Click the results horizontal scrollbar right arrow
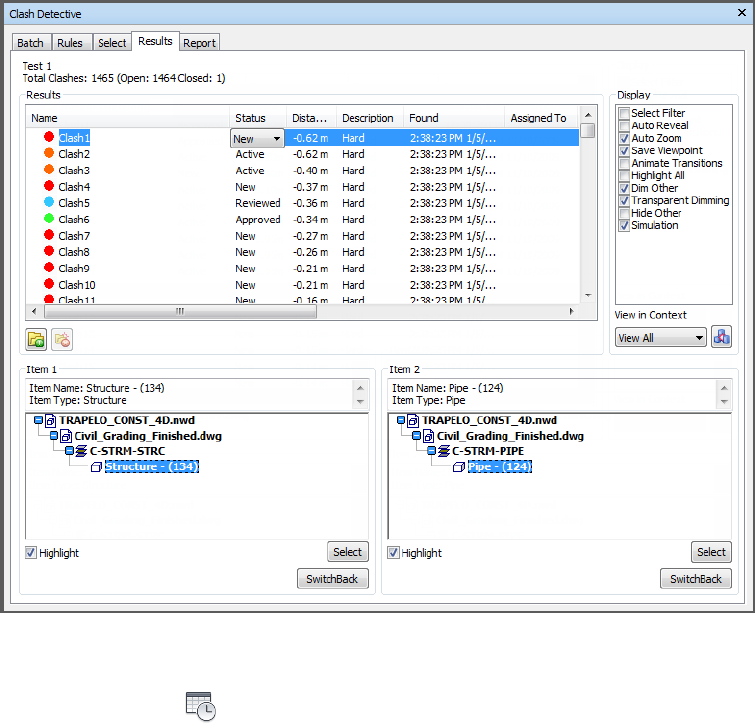 pyautogui.click(x=572, y=311)
